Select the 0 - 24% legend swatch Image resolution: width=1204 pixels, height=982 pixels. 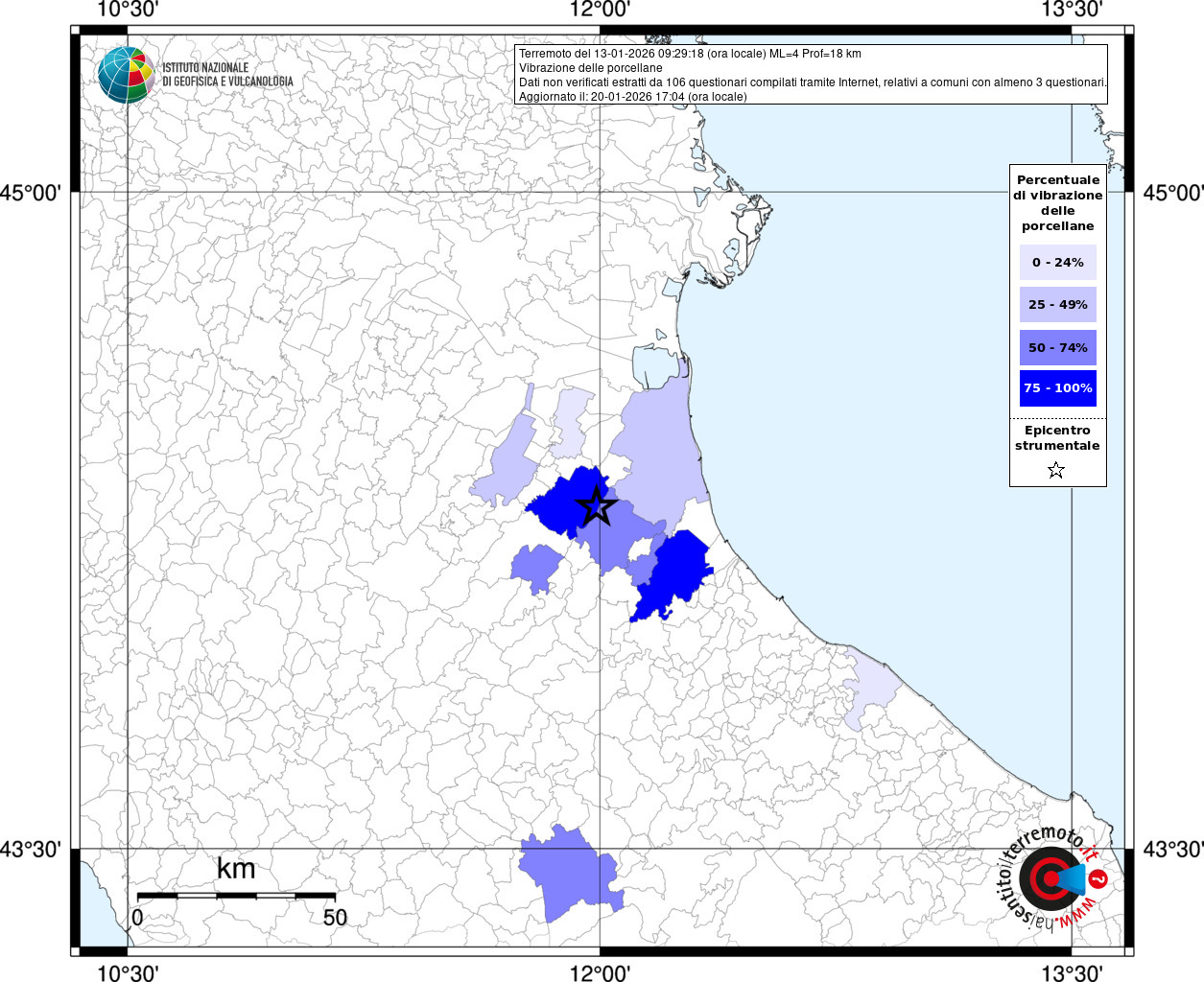tap(1057, 263)
